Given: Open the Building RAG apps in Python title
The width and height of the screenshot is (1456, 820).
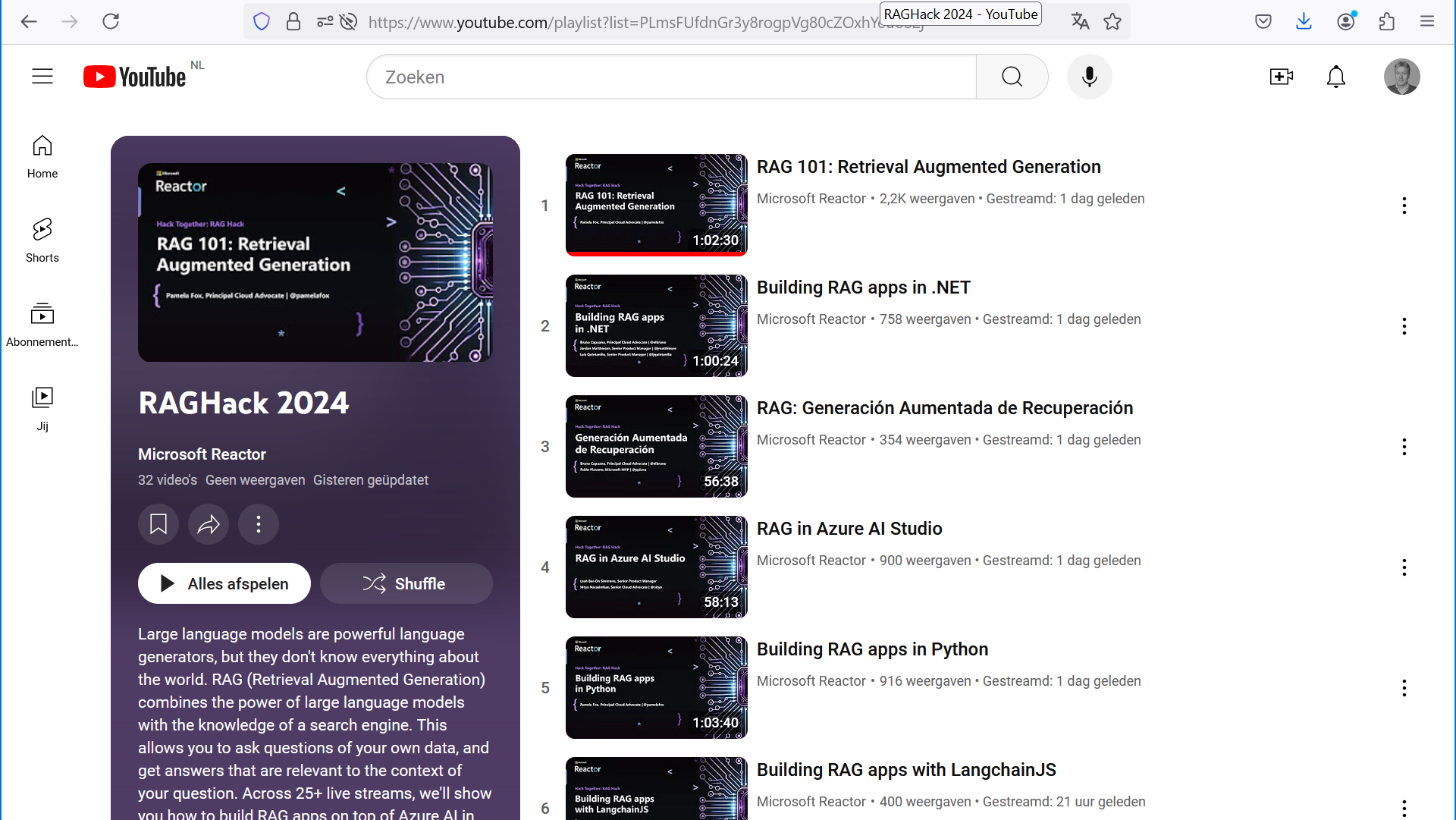Looking at the screenshot, I should point(873,649).
